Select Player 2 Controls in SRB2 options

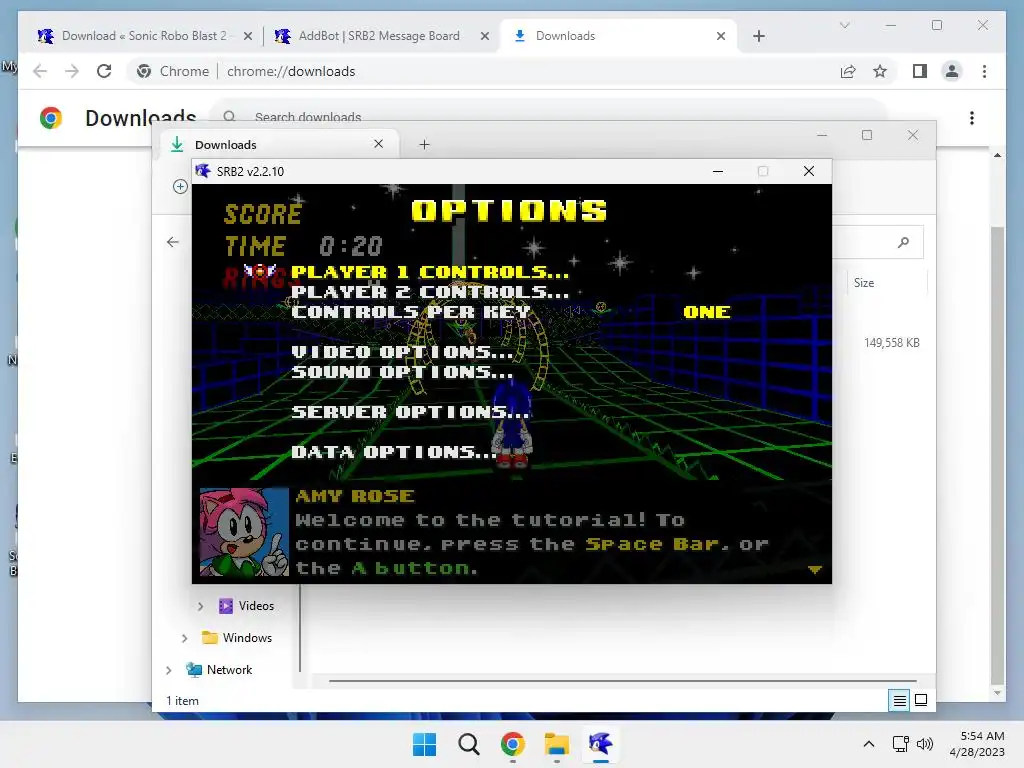coord(430,292)
